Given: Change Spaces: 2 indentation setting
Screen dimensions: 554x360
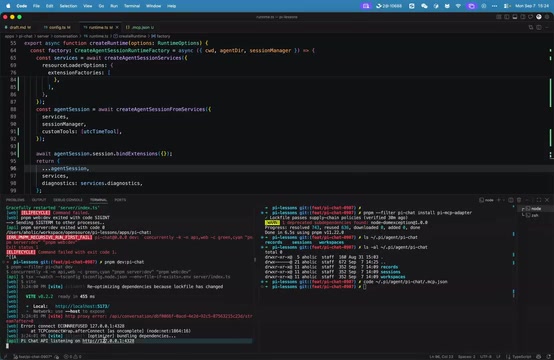Looking at the screenshot, I should (x=466, y=356).
